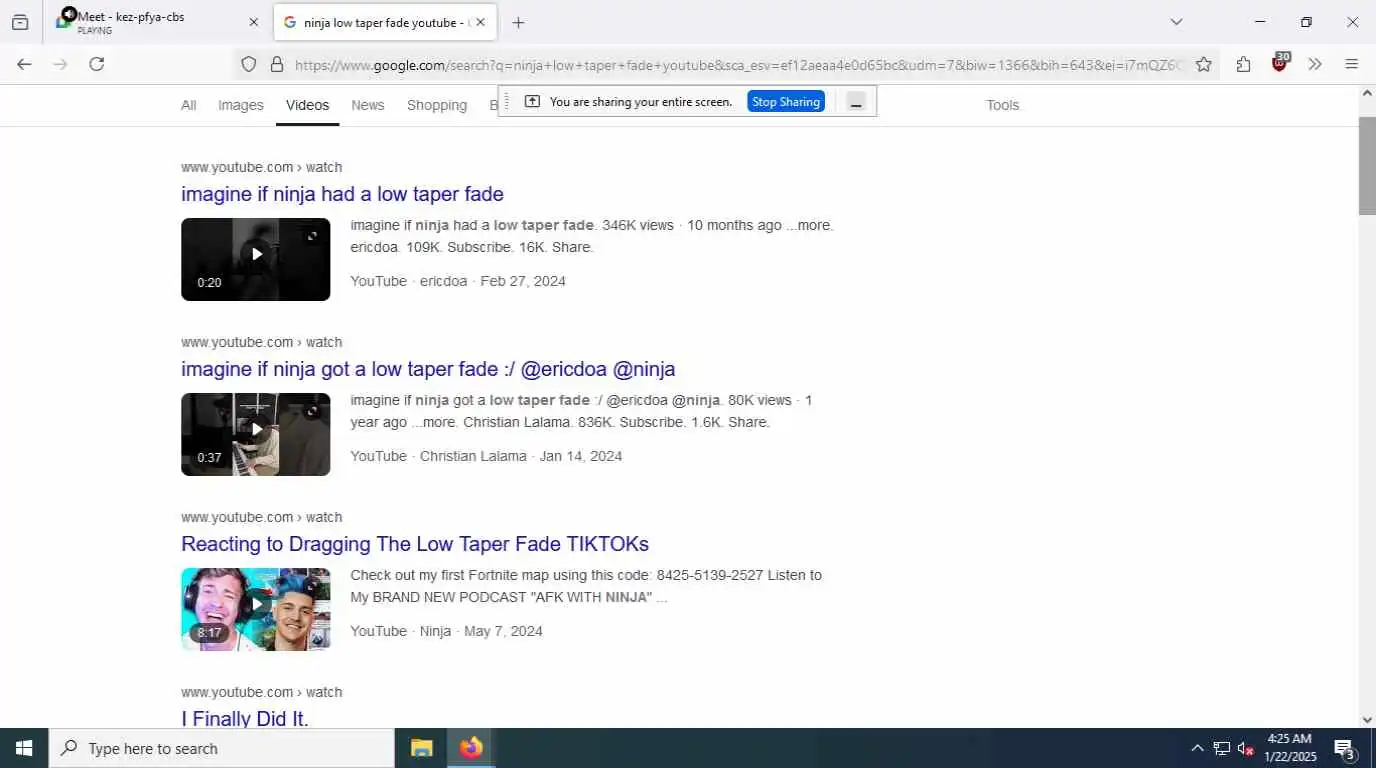1376x768 pixels.
Task: Reload the current page
Action: [x=97, y=64]
